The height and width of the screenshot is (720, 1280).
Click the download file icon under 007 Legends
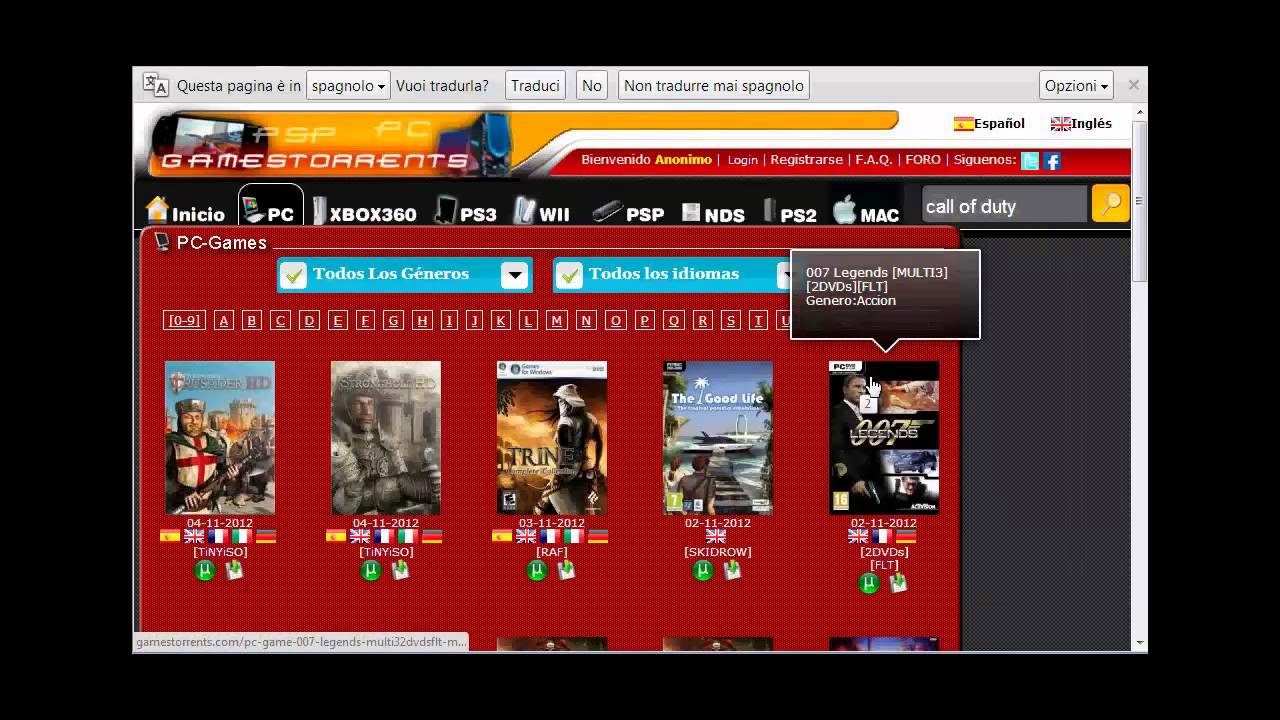click(898, 583)
